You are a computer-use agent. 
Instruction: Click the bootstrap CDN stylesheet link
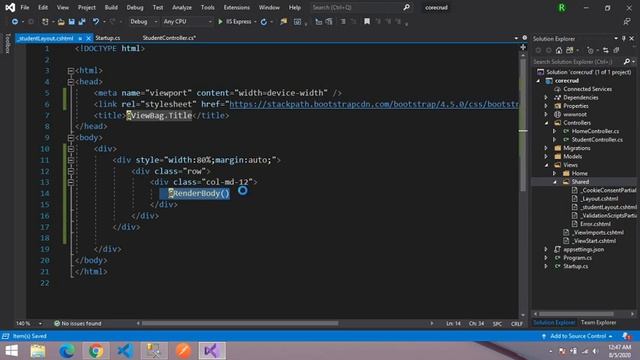374,104
